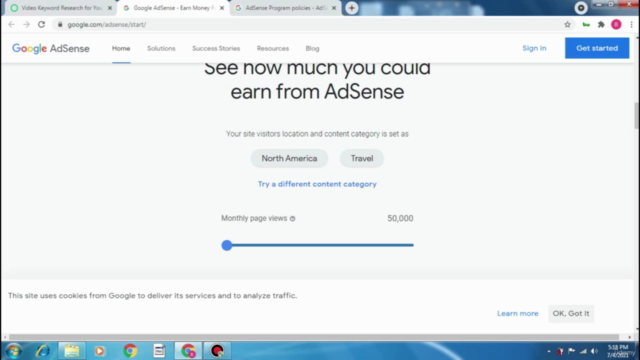Open the media player taskbar icon

point(100,351)
